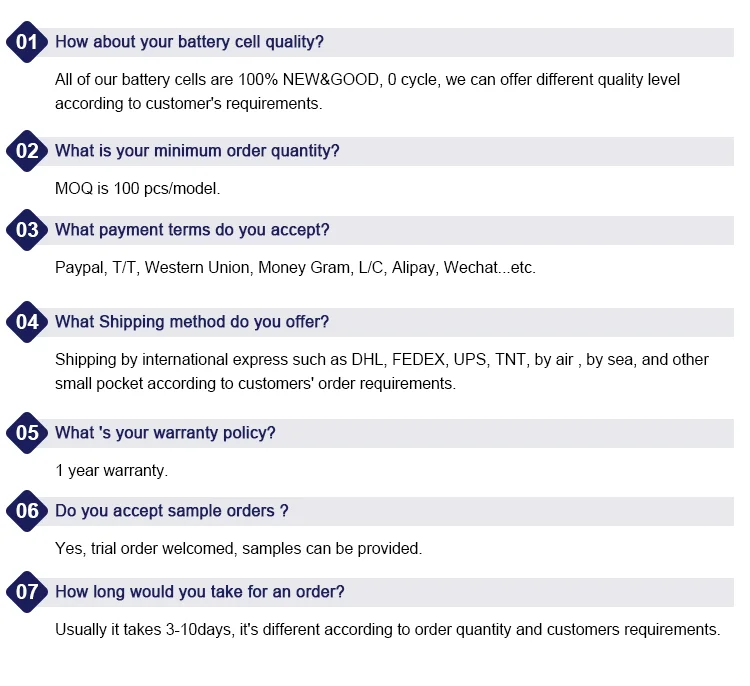750x686 pixels.
Task: Expand the sample orders question
Action: pyautogui.click(x=172, y=511)
